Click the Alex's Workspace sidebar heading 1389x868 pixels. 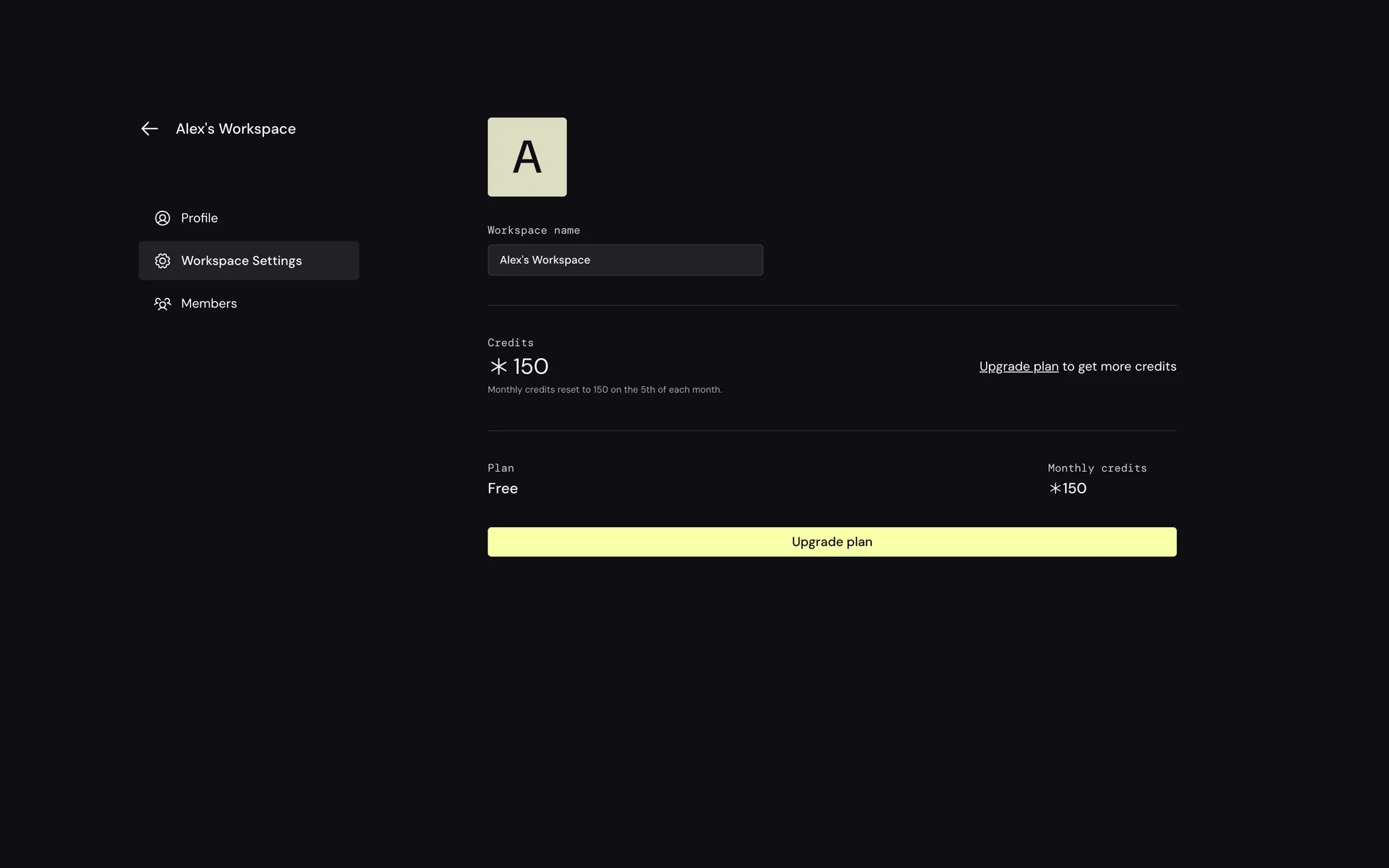pyautogui.click(x=235, y=129)
